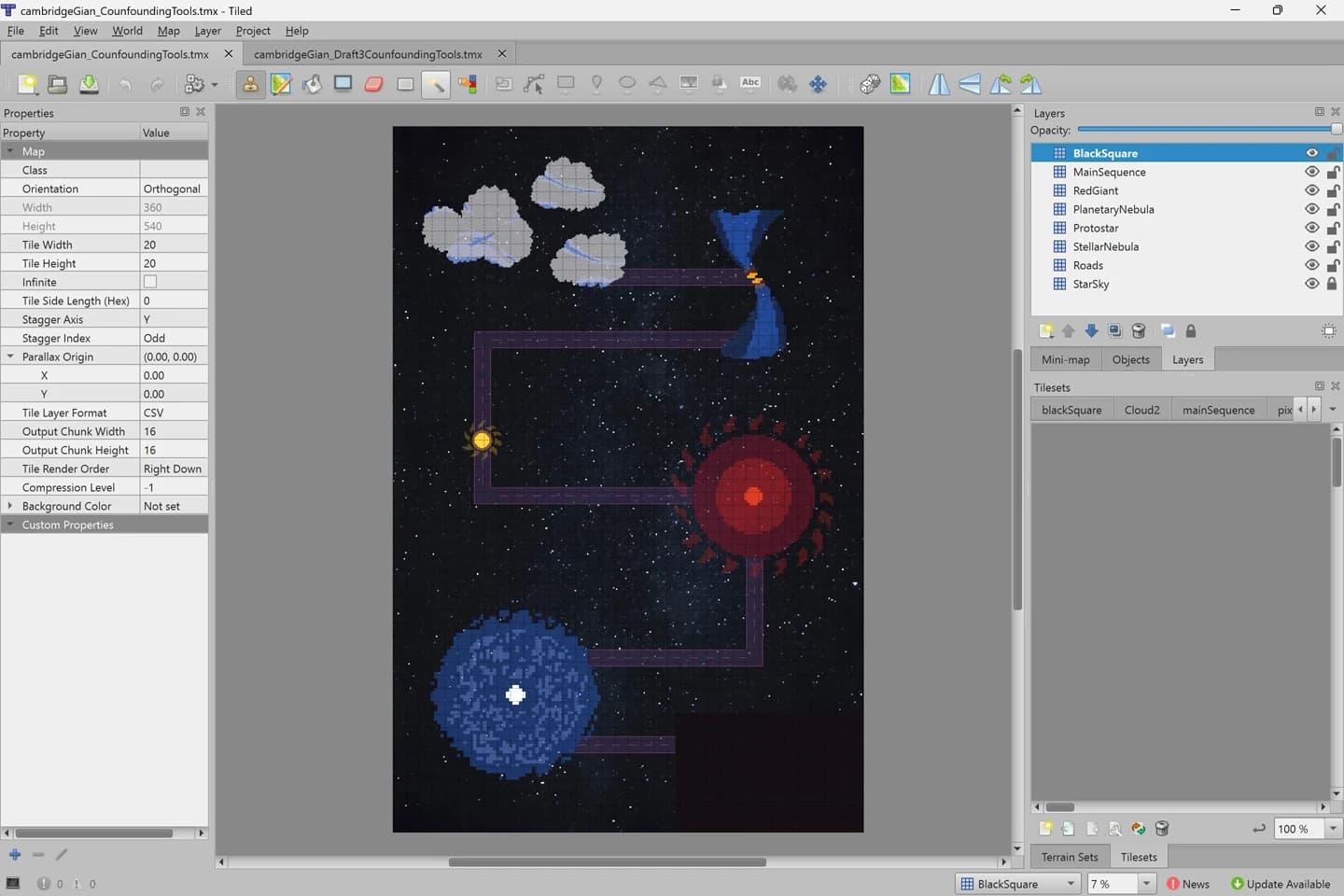This screenshot has width=1344, height=896.
Task: Toggle lock on Roads layer
Action: click(1333, 265)
